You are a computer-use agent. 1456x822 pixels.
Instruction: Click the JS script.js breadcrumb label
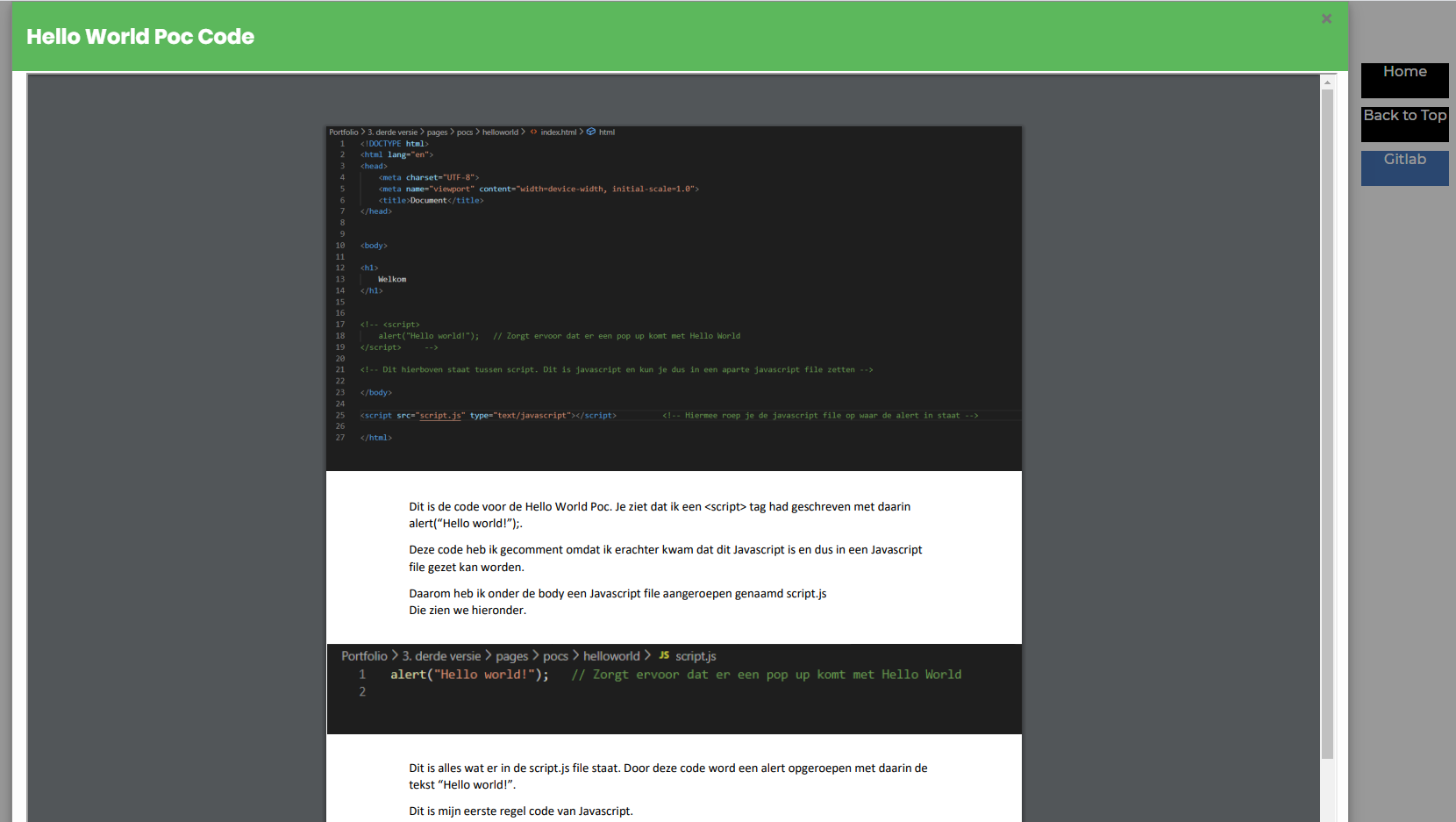688,656
